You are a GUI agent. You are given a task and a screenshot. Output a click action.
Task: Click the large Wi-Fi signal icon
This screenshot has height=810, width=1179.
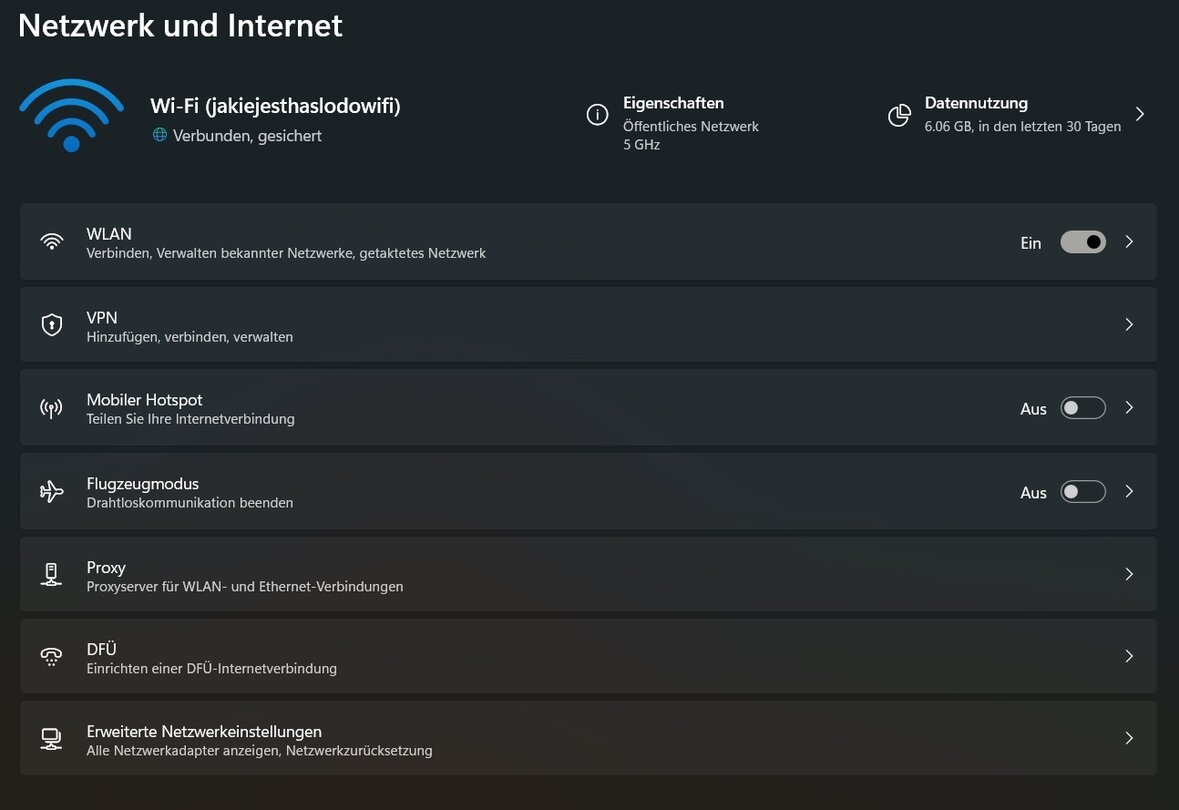(x=71, y=115)
